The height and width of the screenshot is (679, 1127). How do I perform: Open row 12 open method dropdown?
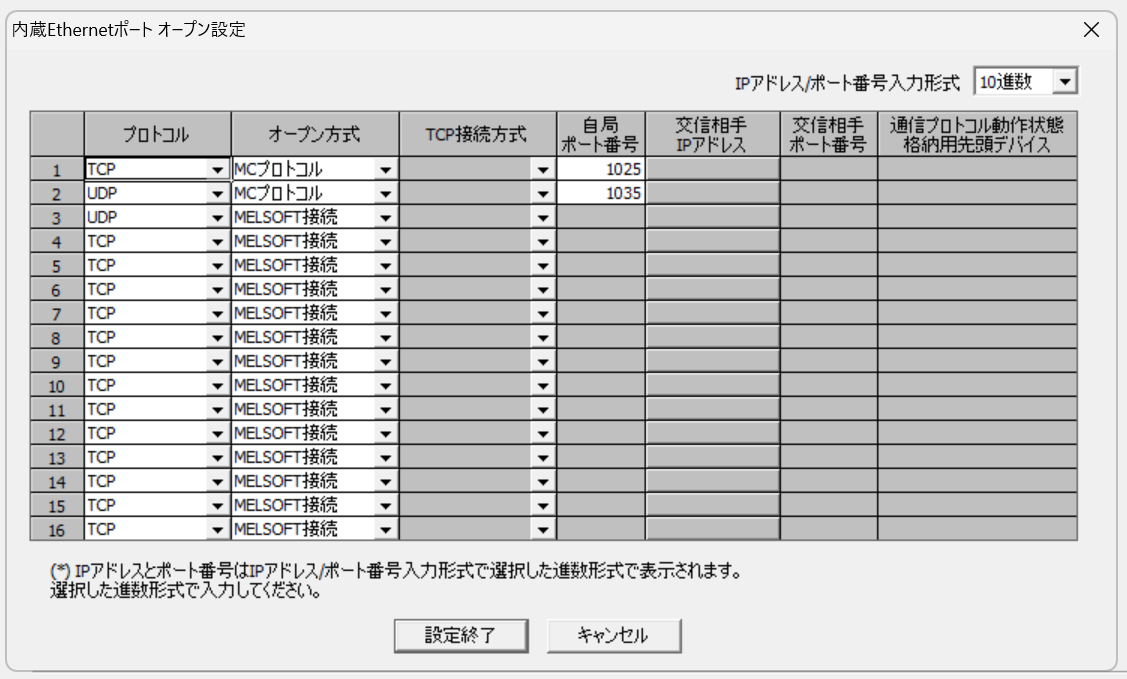[385, 433]
